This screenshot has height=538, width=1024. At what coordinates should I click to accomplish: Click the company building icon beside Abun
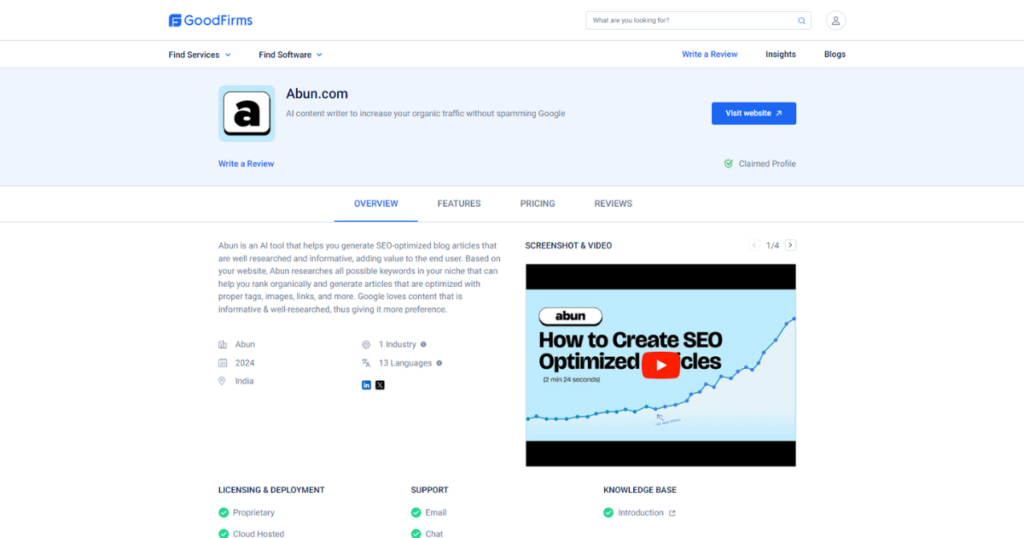[223, 344]
